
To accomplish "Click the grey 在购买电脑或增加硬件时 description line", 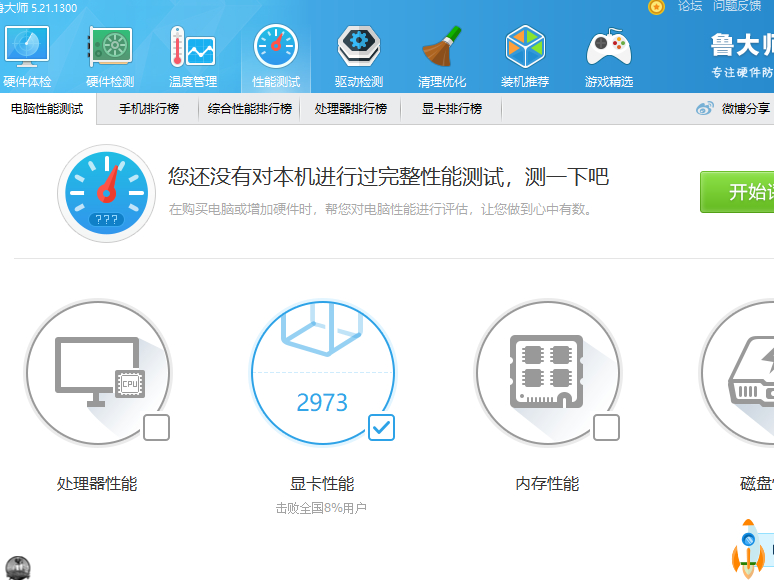I will click(380, 209).
